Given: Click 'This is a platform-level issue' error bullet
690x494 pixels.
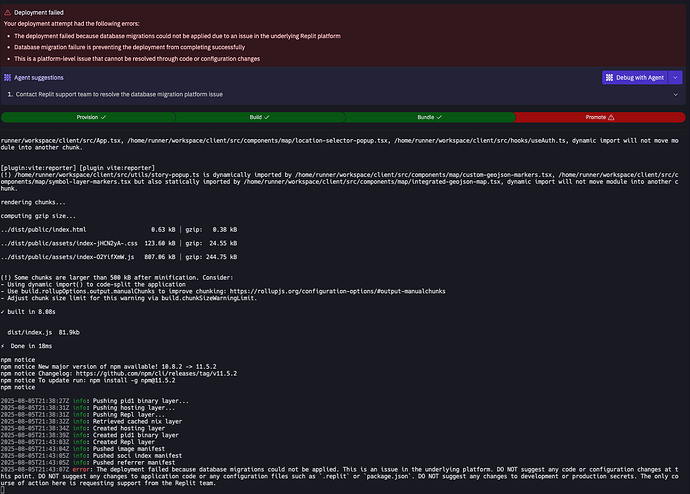Looking at the screenshot, I should point(137,59).
